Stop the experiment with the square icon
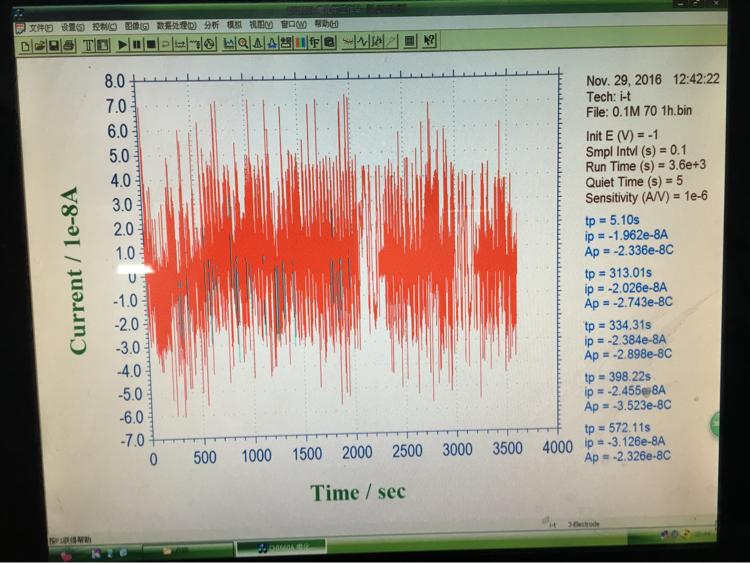Screen dimensions: 750x563 tap(151, 45)
